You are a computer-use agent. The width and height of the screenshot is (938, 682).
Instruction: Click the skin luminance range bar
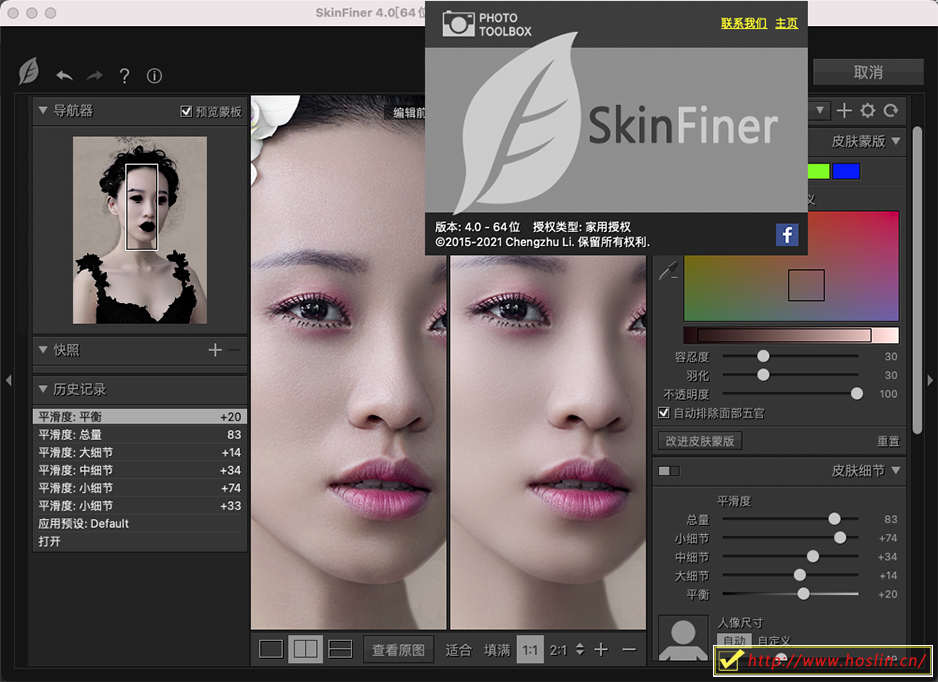791,335
